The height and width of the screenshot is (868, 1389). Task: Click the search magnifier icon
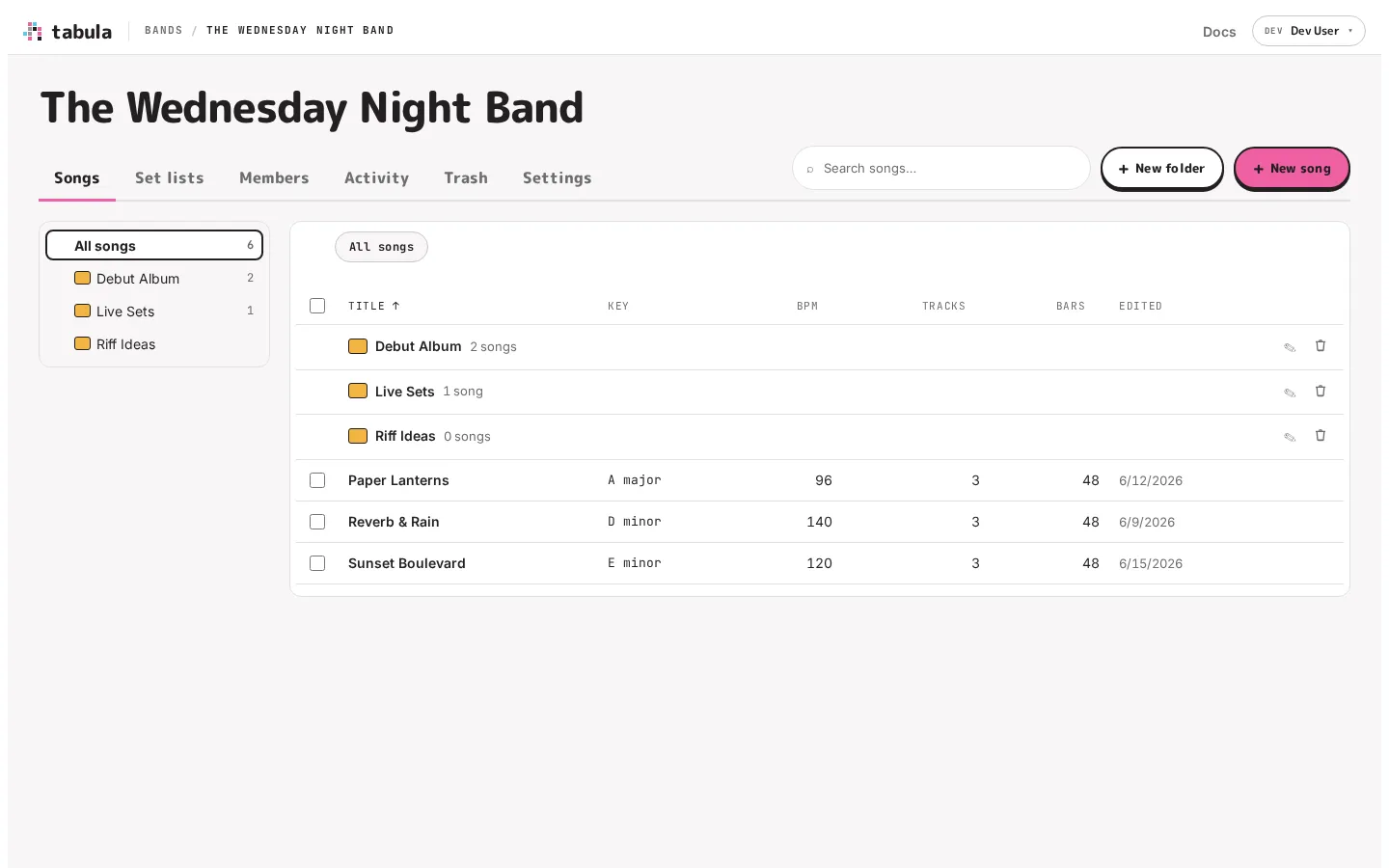[x=810, y=169]
